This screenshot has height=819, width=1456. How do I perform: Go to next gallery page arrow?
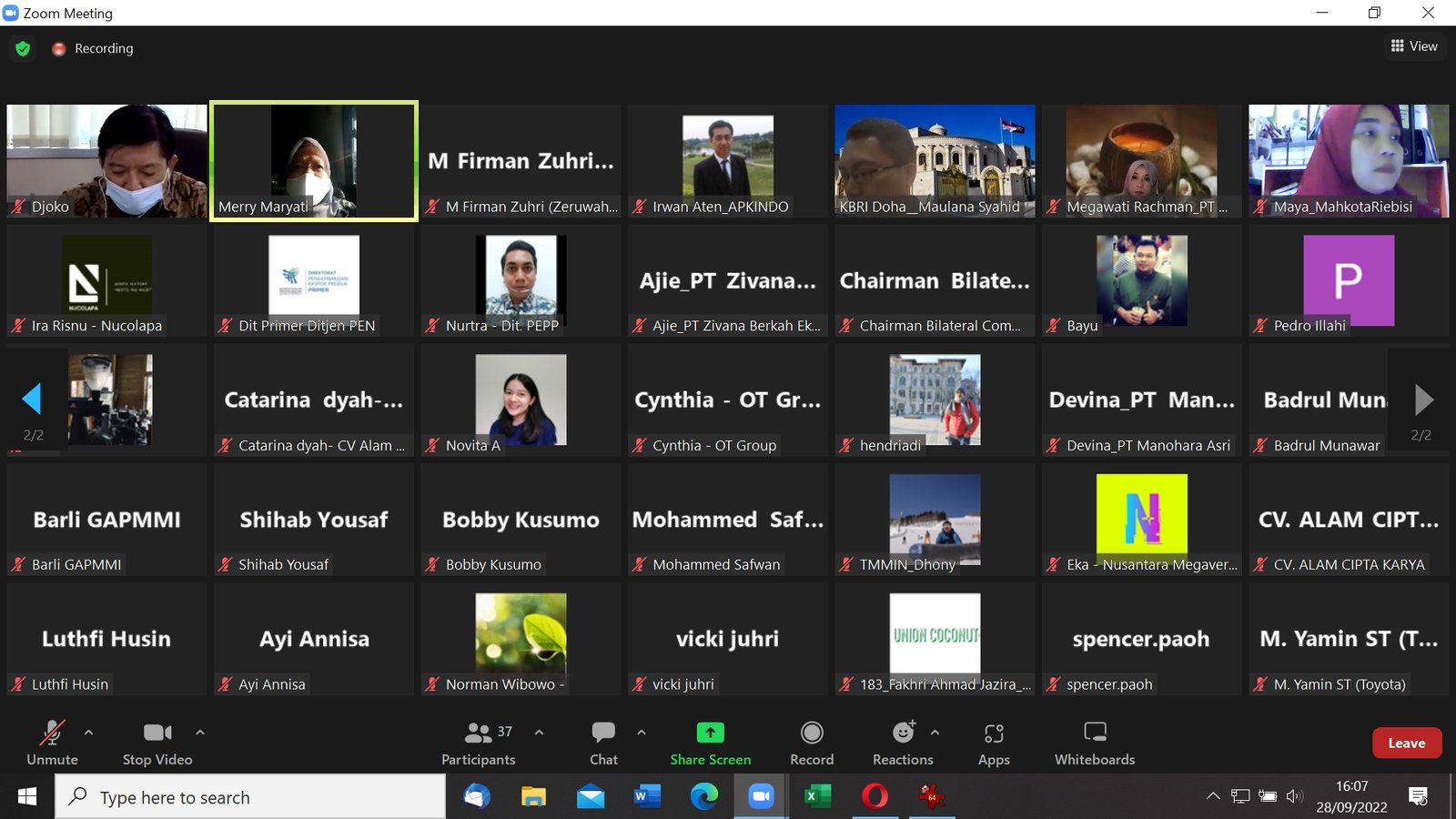[x=1423, y=399]
